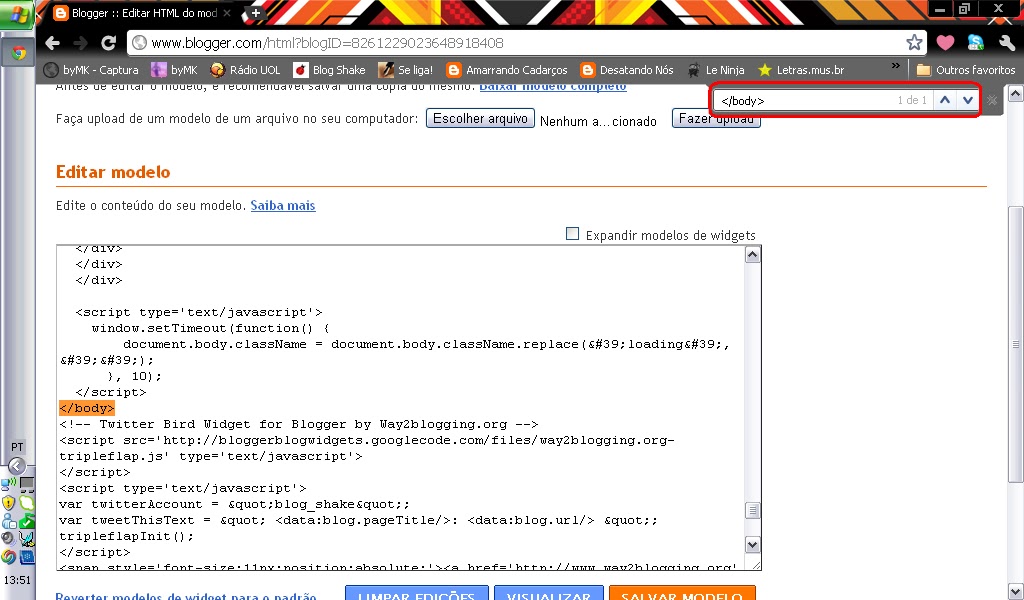1024x600 pixels.
Task: Close the find bar
Action: click(x=991, y=101)
